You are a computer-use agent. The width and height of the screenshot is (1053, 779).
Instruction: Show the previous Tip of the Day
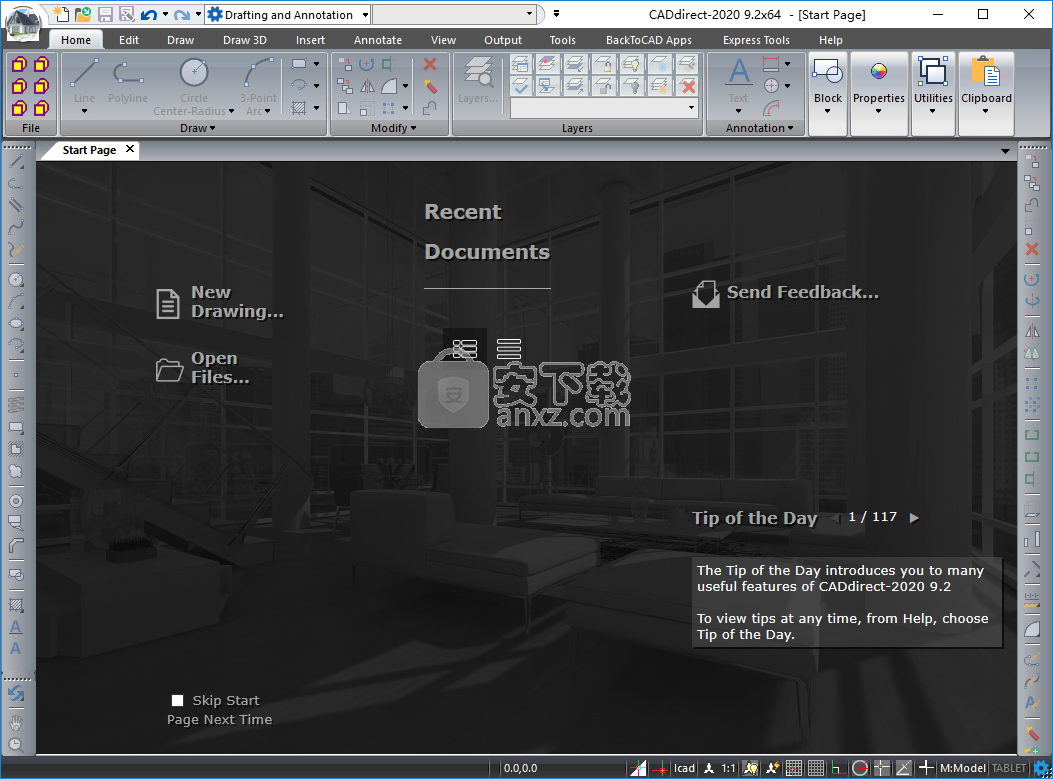click(835, 518)
